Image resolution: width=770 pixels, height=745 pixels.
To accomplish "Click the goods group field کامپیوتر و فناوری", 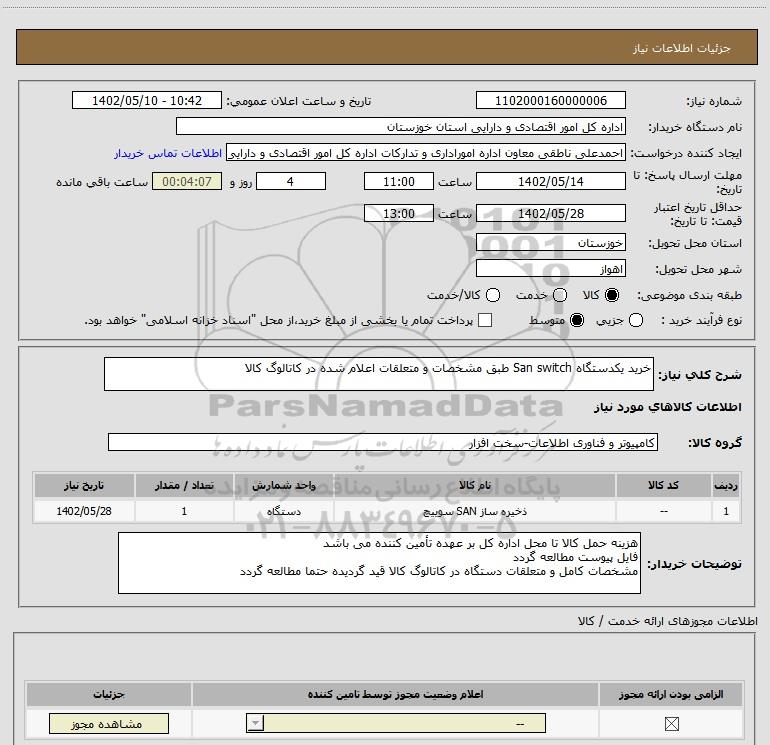I will (x=383, y=442).
